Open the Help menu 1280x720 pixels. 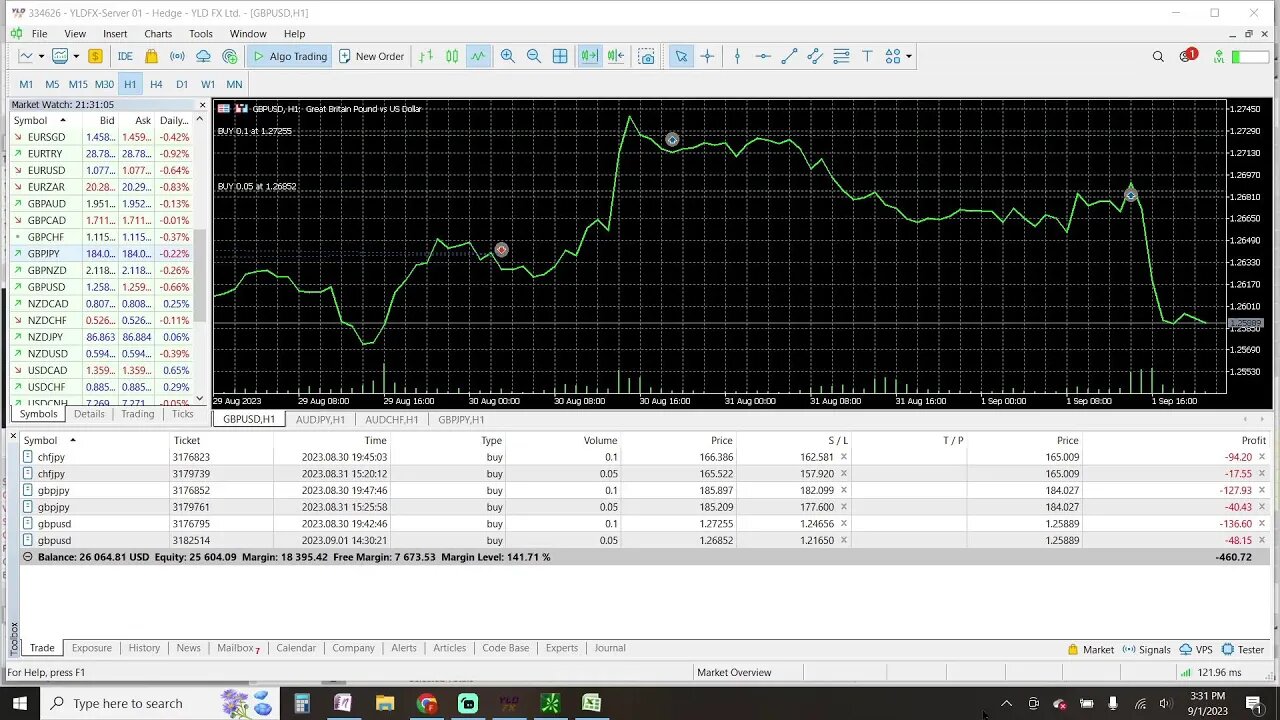coord(294,34)
